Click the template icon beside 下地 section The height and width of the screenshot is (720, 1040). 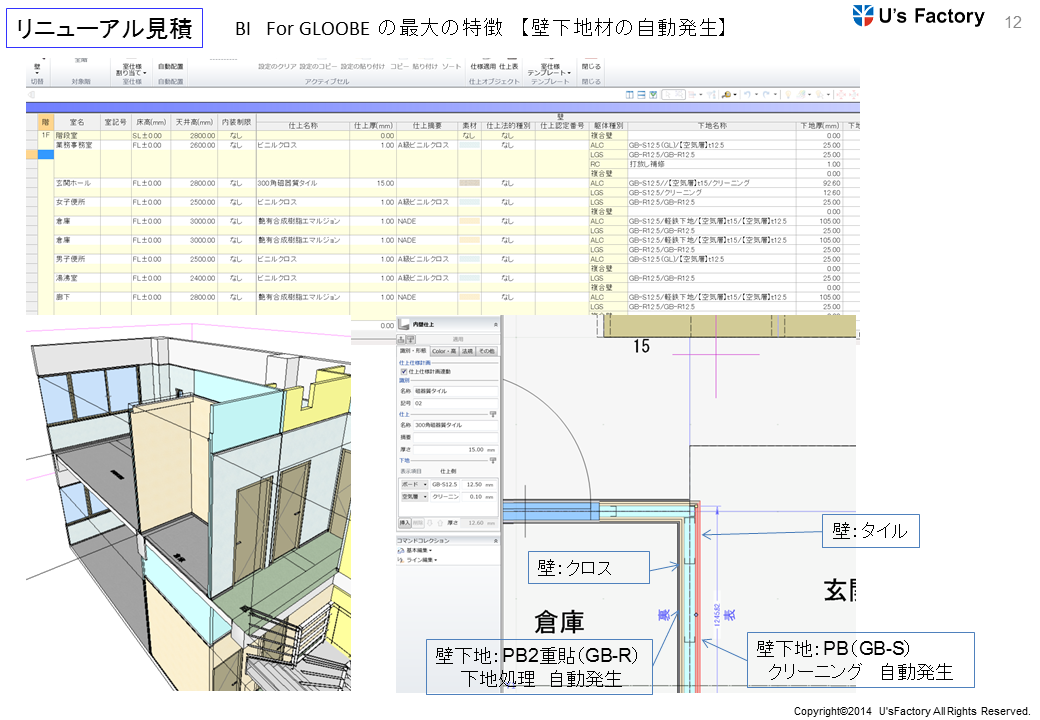(x=492, y=459)
